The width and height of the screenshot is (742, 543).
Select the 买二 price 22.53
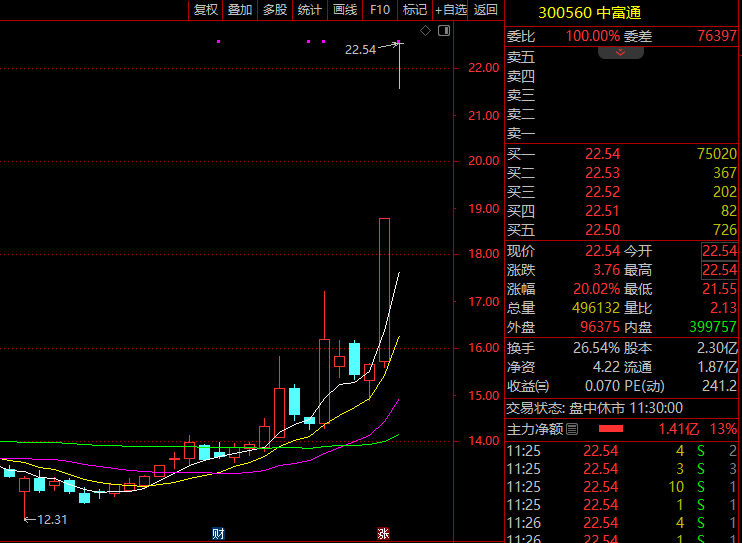[x=602, y=173]
